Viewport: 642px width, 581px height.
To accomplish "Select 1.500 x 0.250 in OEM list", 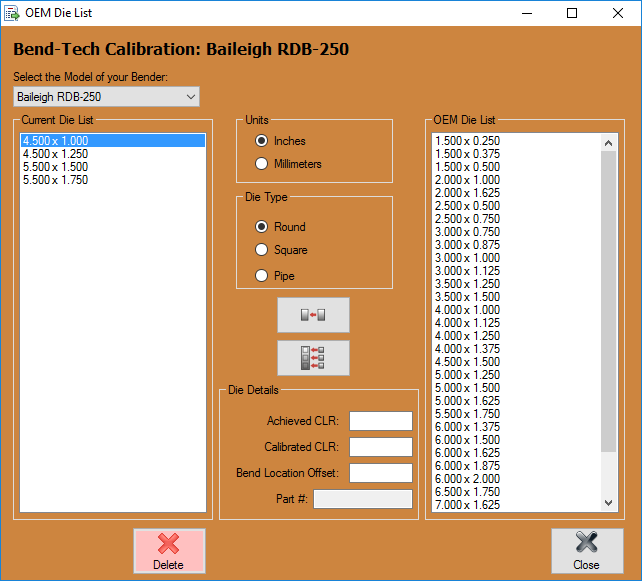I will pyautogui.click(x=517, y=141).
